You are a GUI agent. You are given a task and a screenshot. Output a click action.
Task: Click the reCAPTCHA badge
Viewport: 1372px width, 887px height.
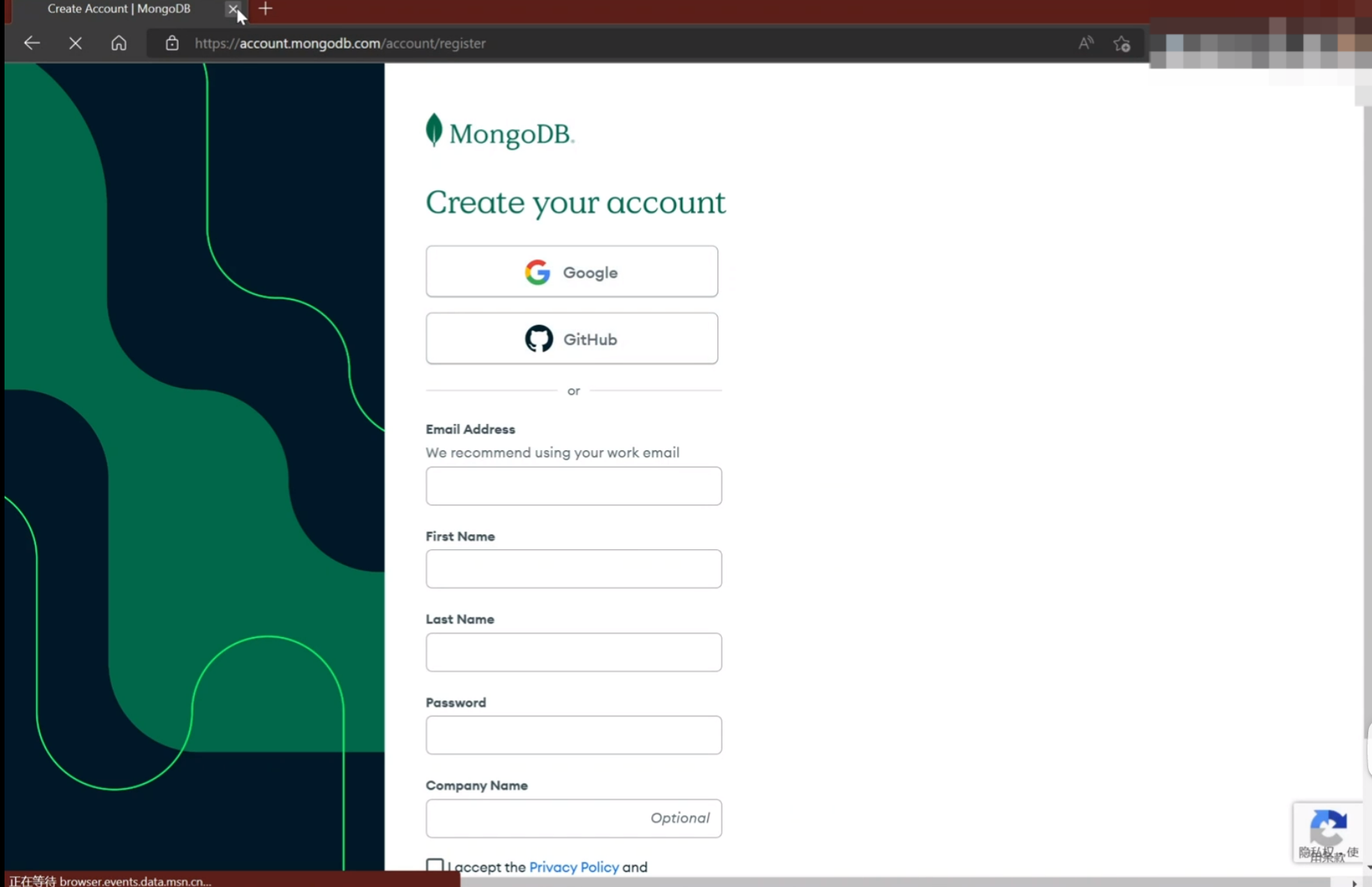click(x=1328, y=832)
